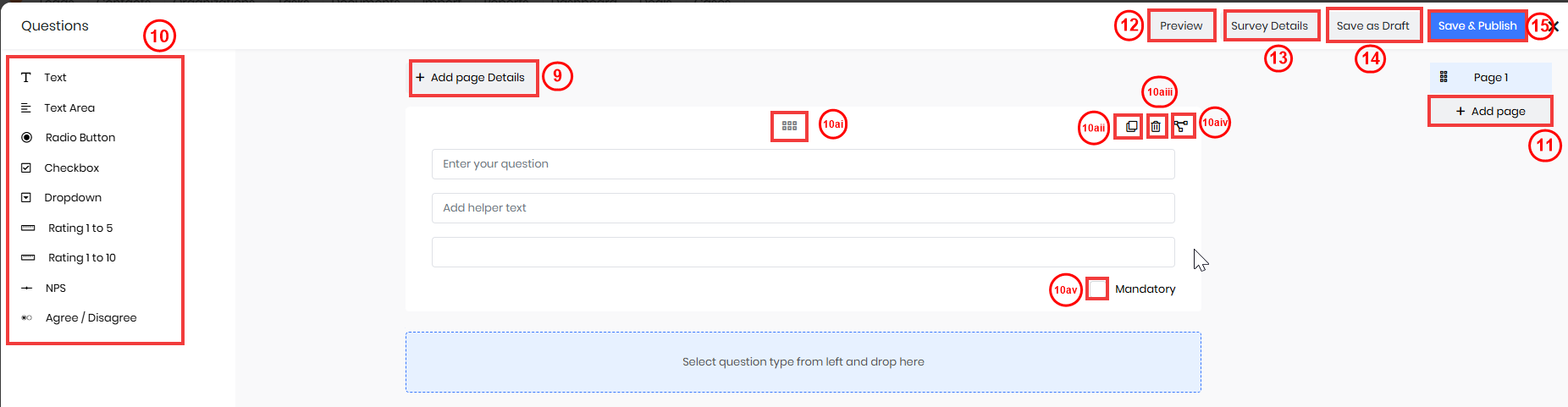The height and width of the screenshot is (407, 1568).
Task: Tick the Mandatory checkbox
Action: 1097,289
